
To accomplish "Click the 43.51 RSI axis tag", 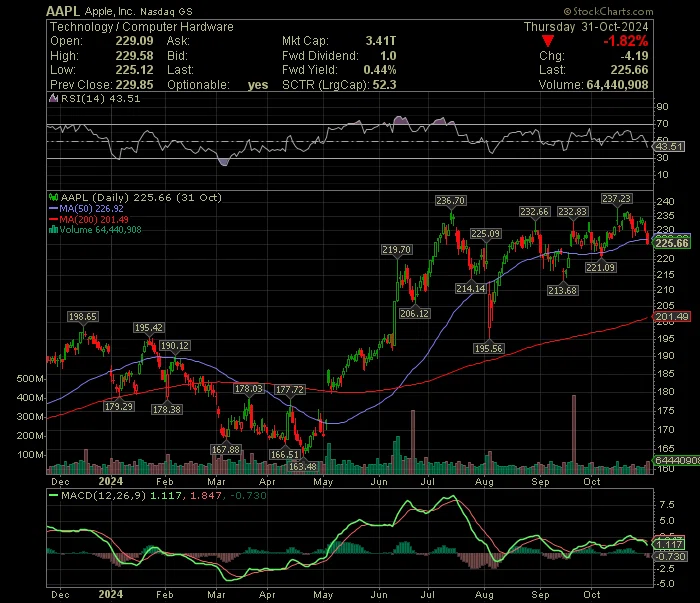I will coord(669,146).
